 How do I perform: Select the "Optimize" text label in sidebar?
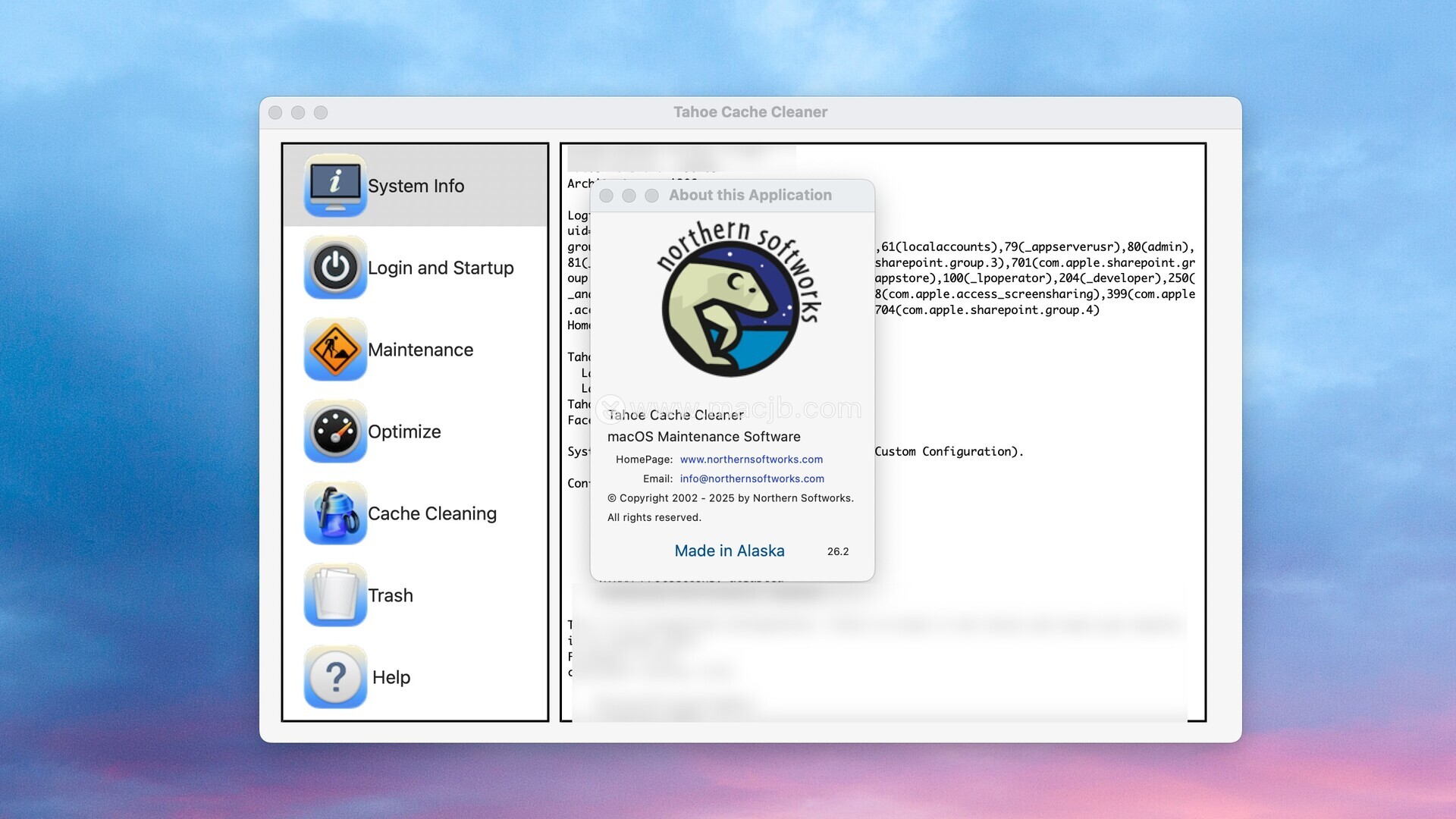tap(404, 431)
